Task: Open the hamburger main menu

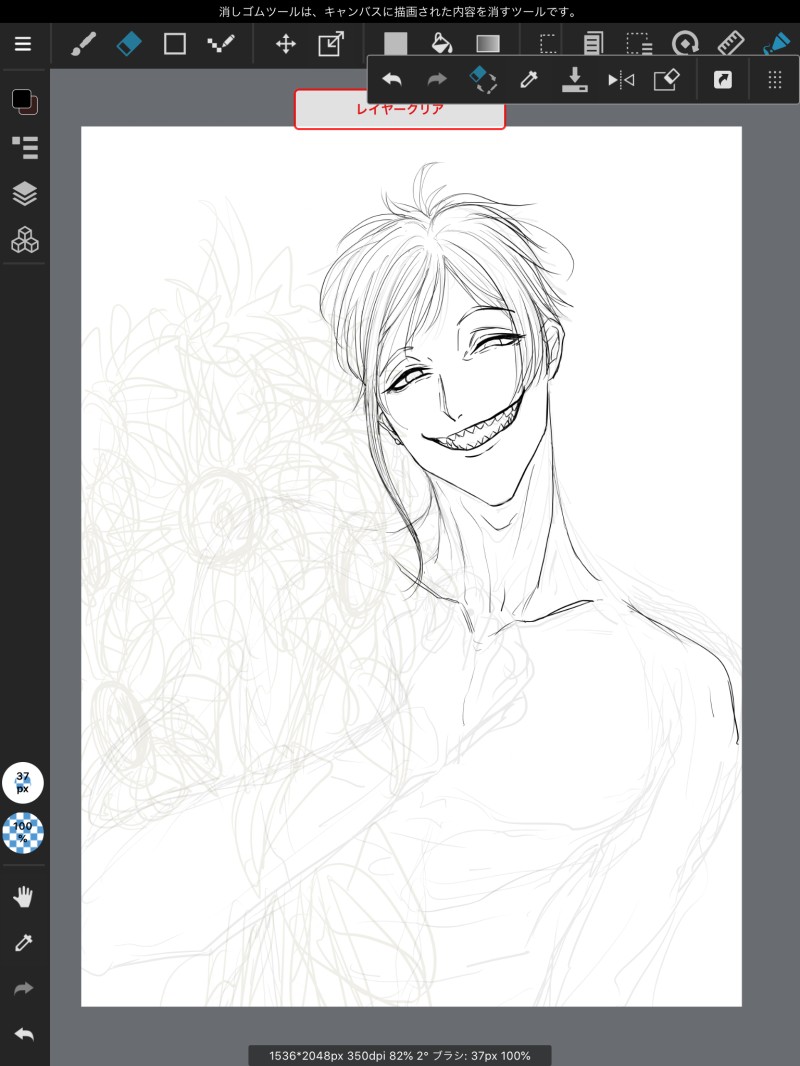Action: coord(23,44)
